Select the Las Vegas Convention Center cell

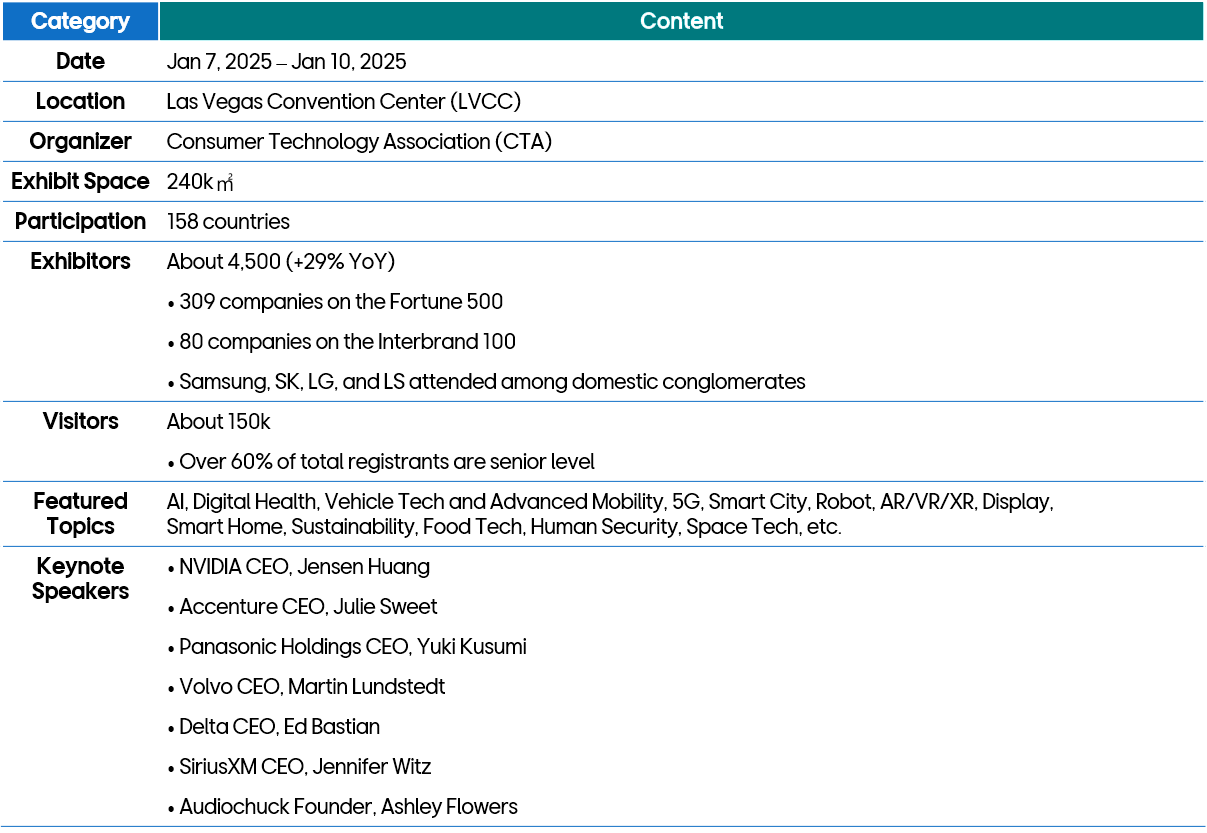tap(343, 102)
